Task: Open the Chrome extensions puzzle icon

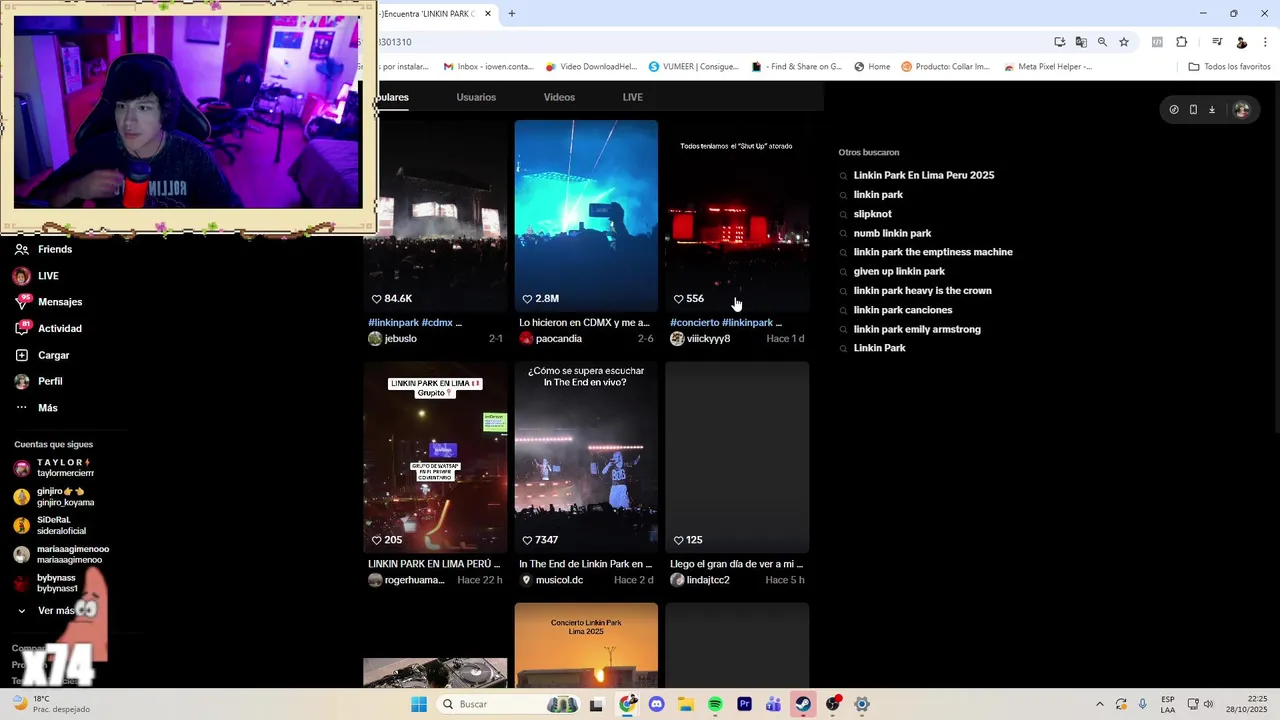Action: pyautogui.click(x=1182, y=42)
